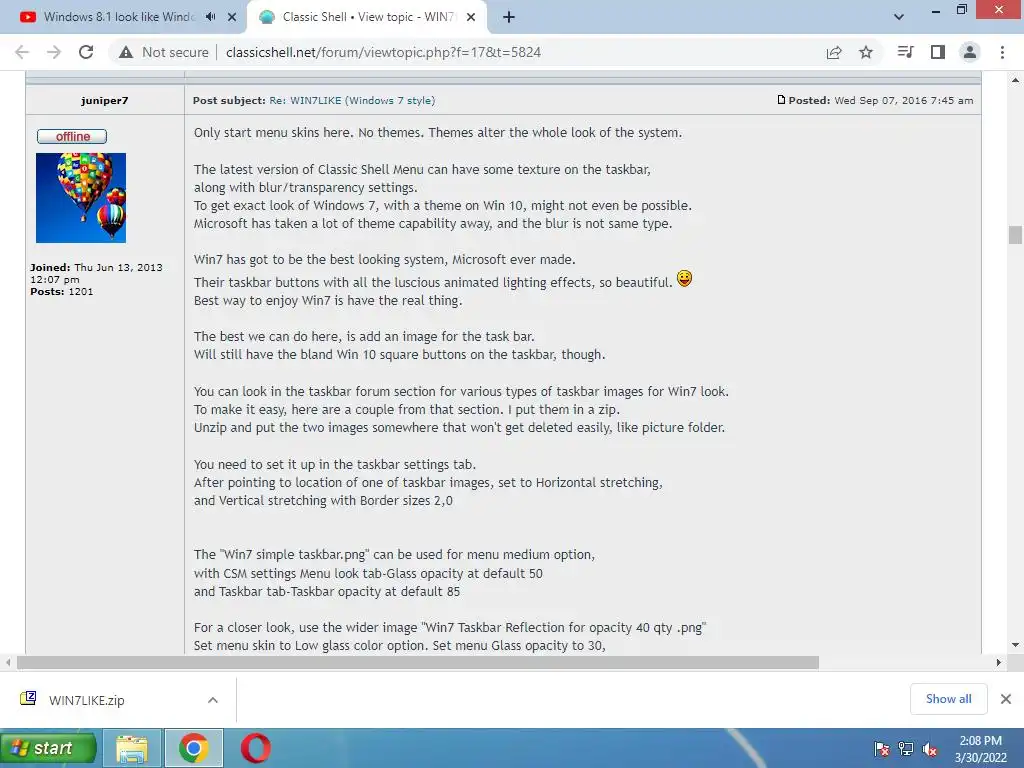Click 'Best way to enjoy Win7' line
The image size is (1024, 768).
(x=328, y=300)
